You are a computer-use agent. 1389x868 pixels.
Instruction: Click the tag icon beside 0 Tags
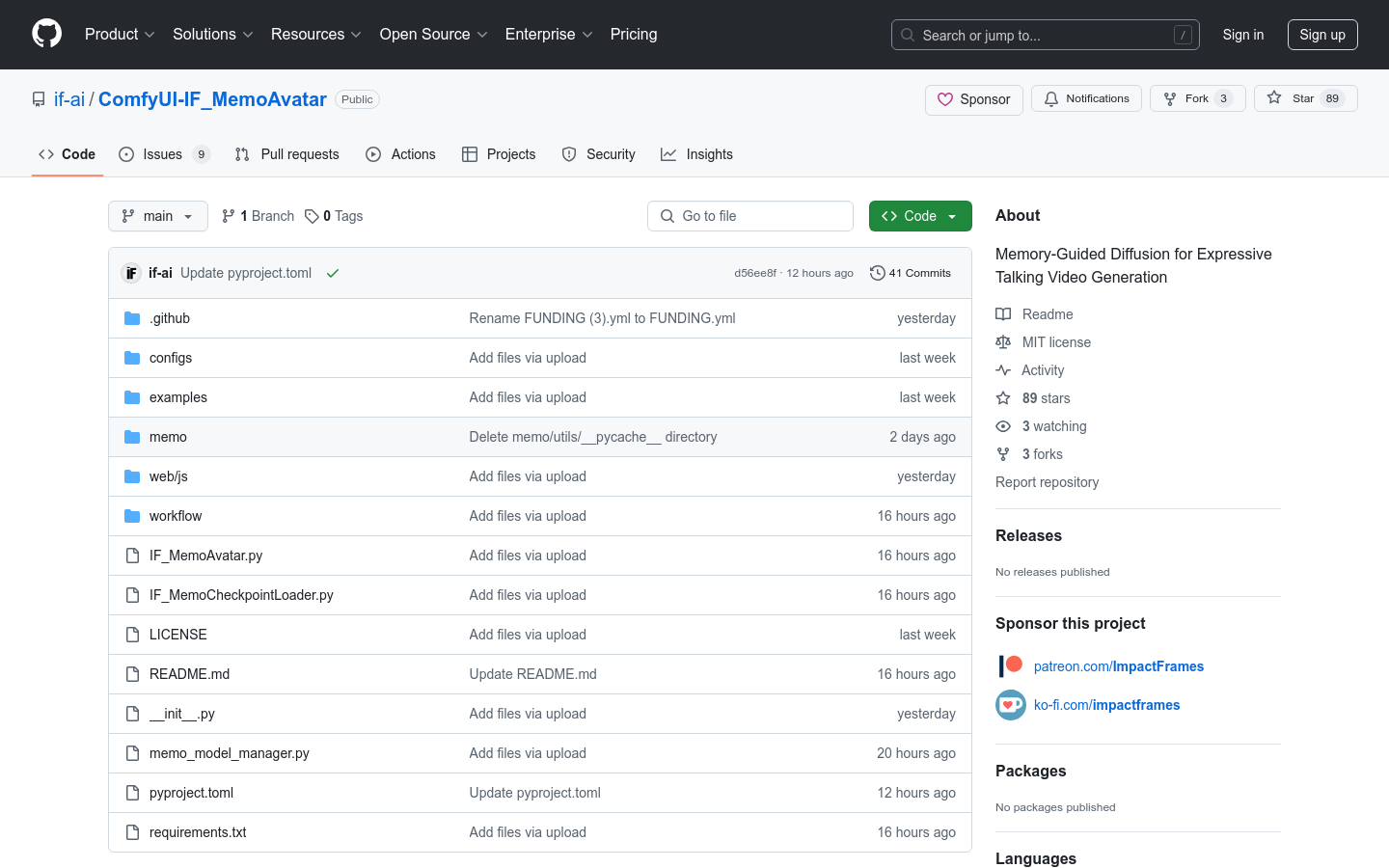312,216
